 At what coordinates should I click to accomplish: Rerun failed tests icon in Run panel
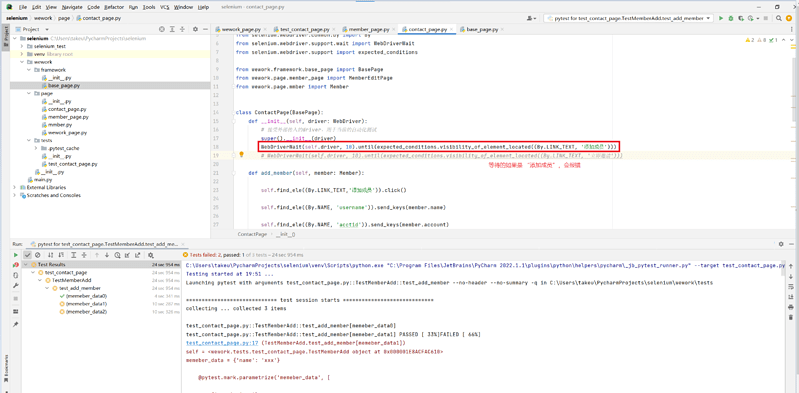(16, 265)
